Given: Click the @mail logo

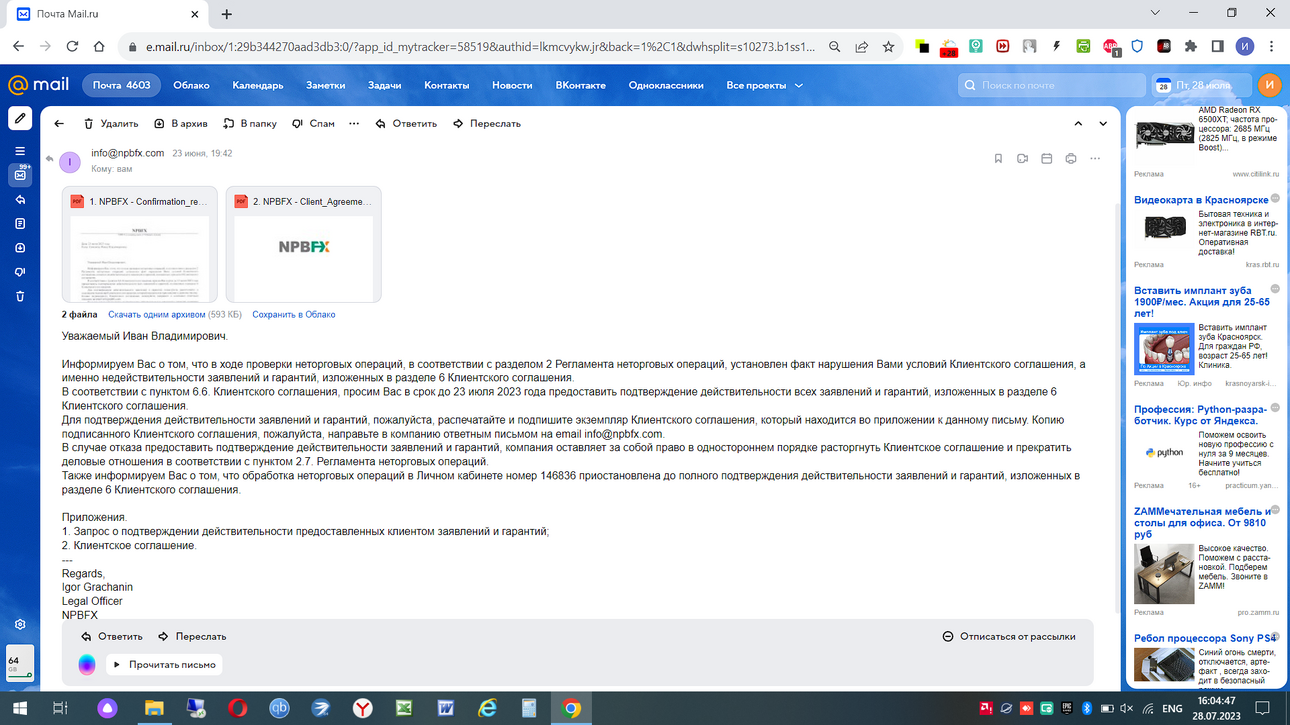Looking at the screenshot, I should 39,86.
